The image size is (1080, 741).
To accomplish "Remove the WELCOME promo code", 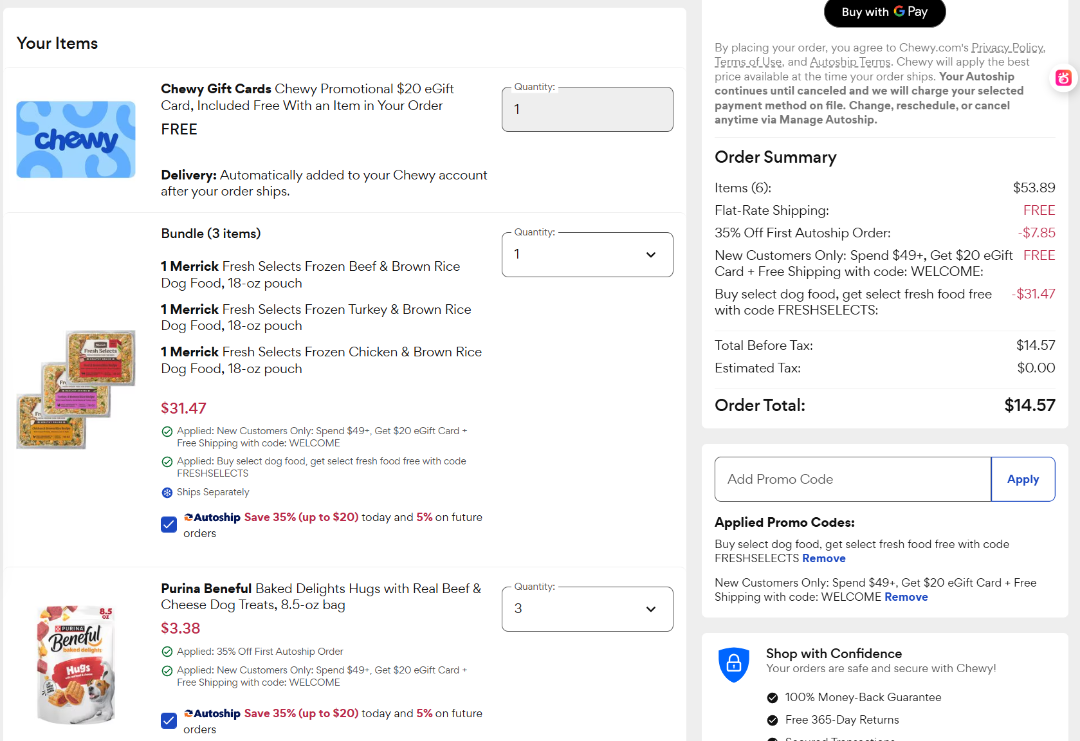I will (x=906, y=597).
